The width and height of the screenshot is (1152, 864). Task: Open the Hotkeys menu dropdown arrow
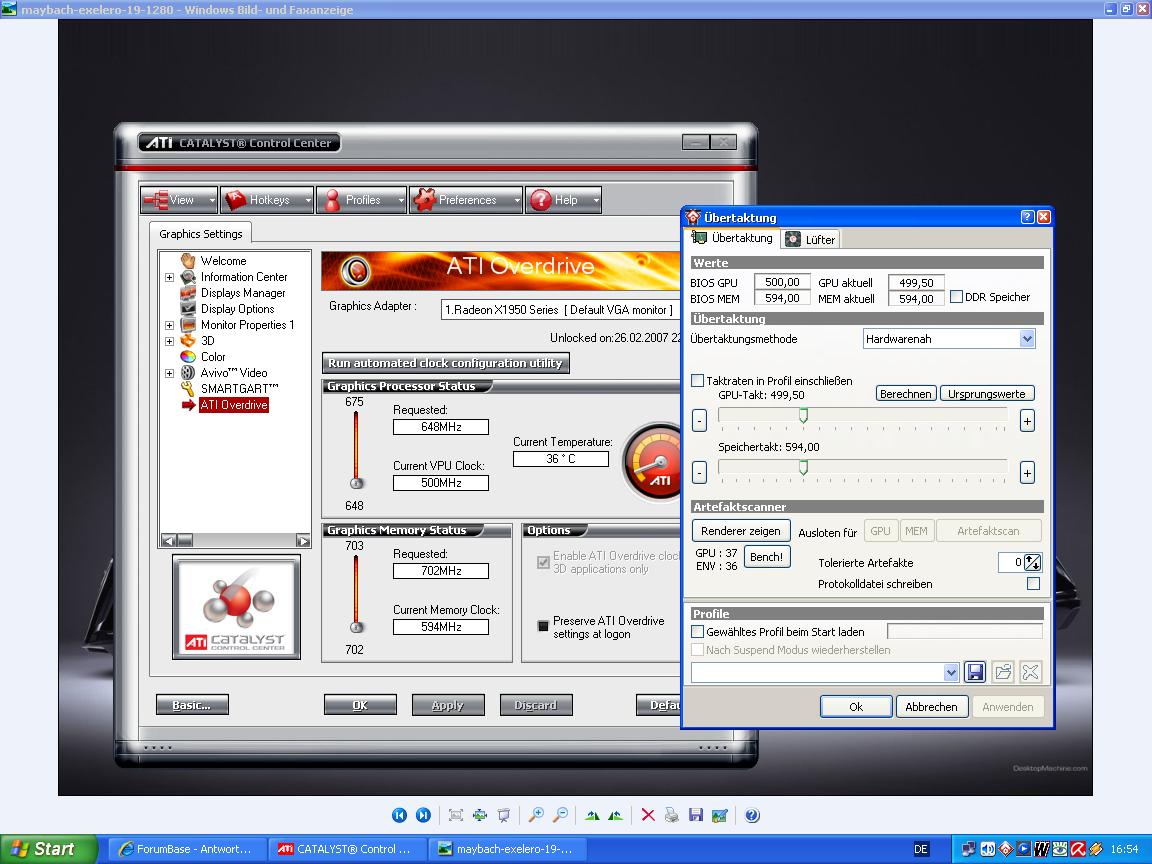click(x=308, y=200)
